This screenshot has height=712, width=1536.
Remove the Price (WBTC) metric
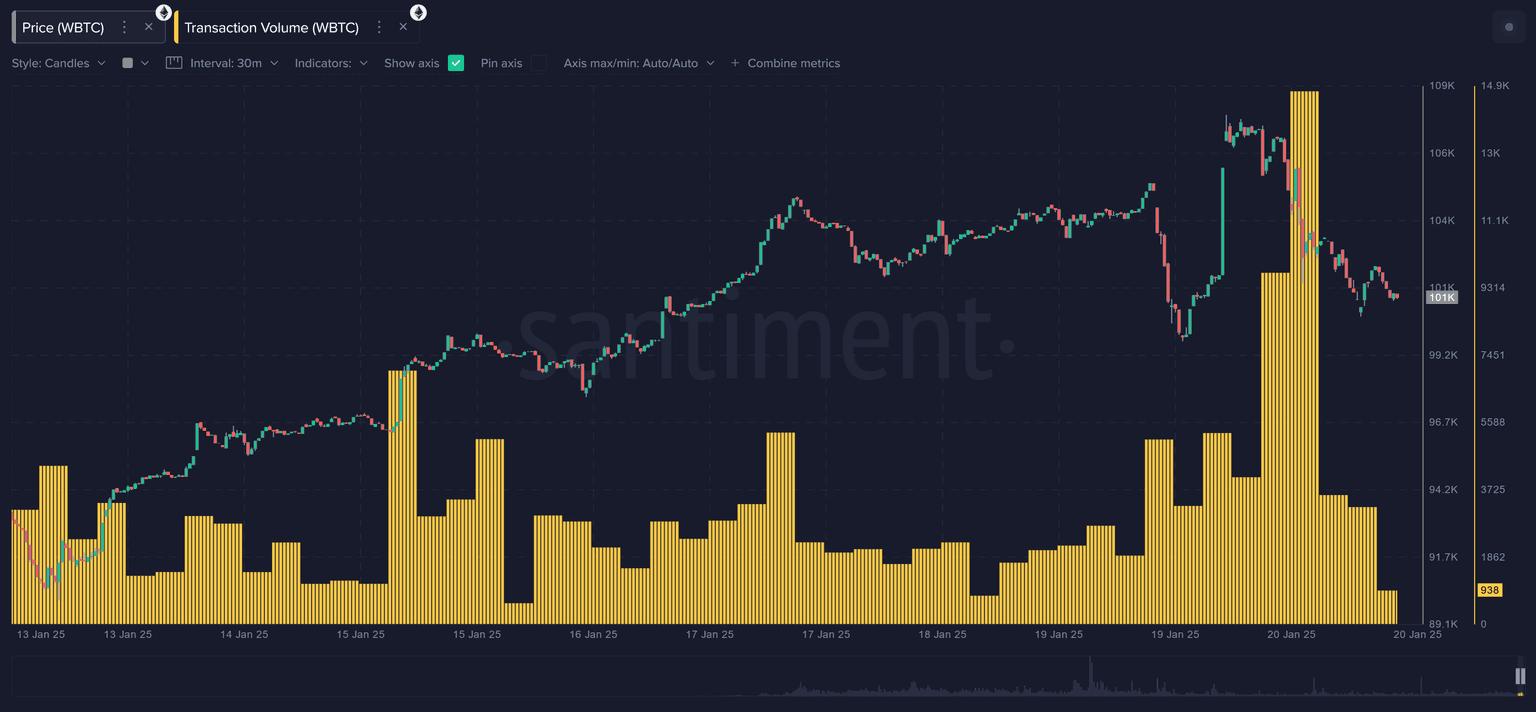(149, 27)
